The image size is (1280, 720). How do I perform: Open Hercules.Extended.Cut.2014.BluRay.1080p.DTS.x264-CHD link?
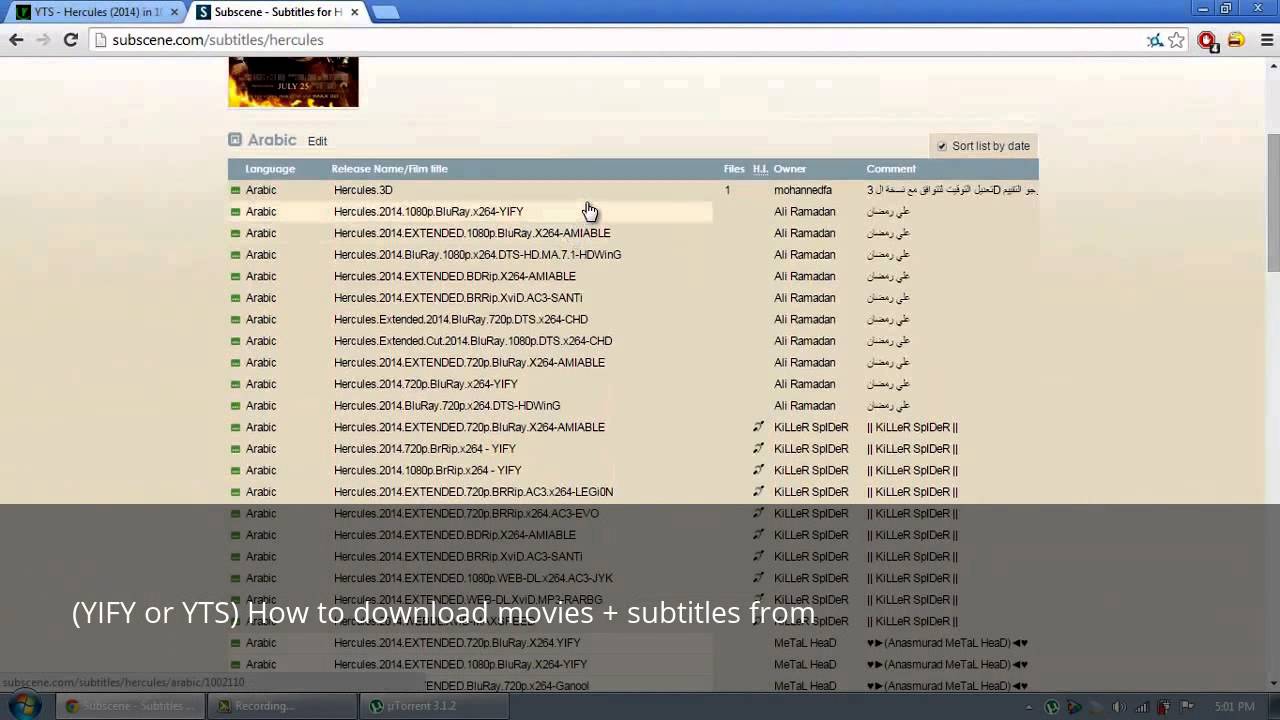point(473,341)
